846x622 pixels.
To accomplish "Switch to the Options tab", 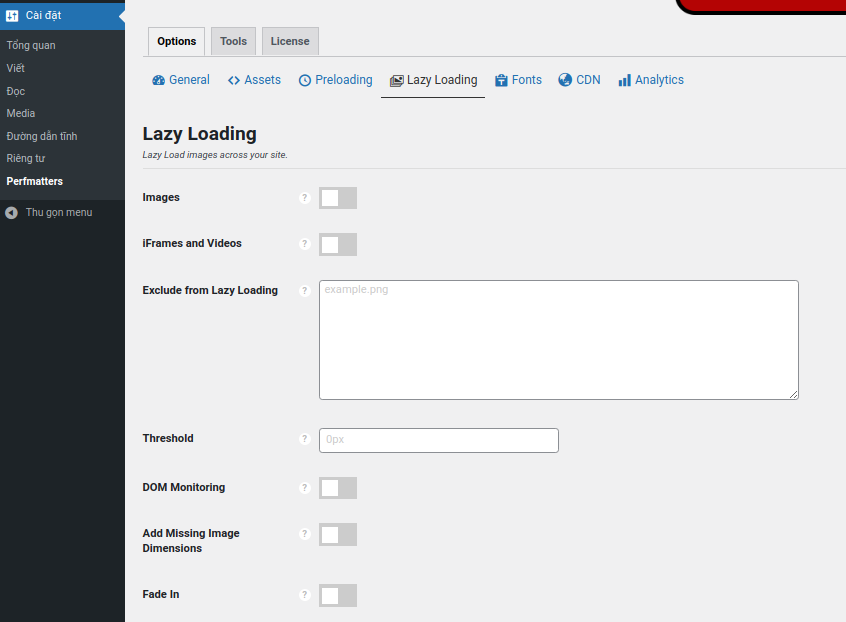I will (x=176, y=42).
